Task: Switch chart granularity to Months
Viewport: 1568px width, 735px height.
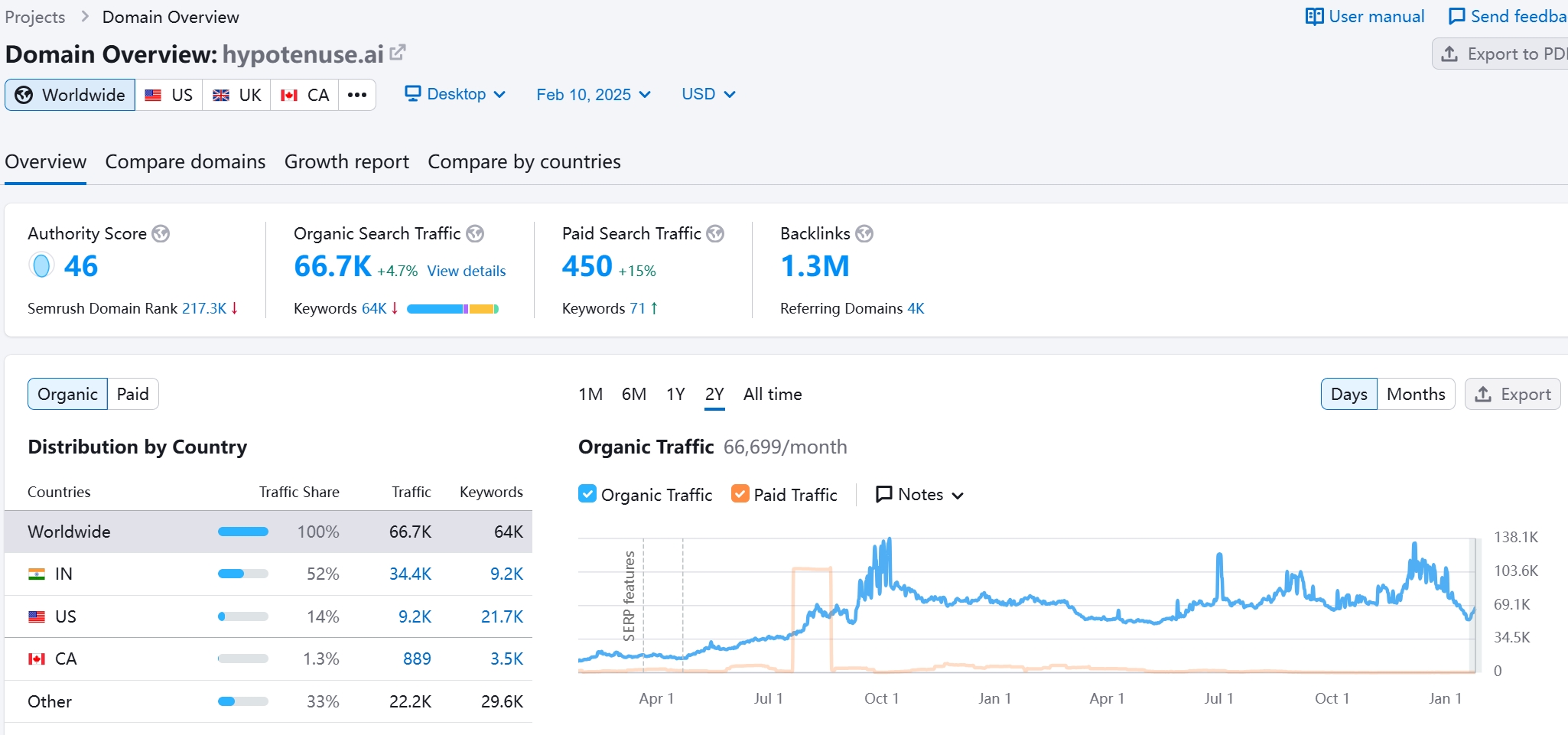Action: click(1415, 394)
